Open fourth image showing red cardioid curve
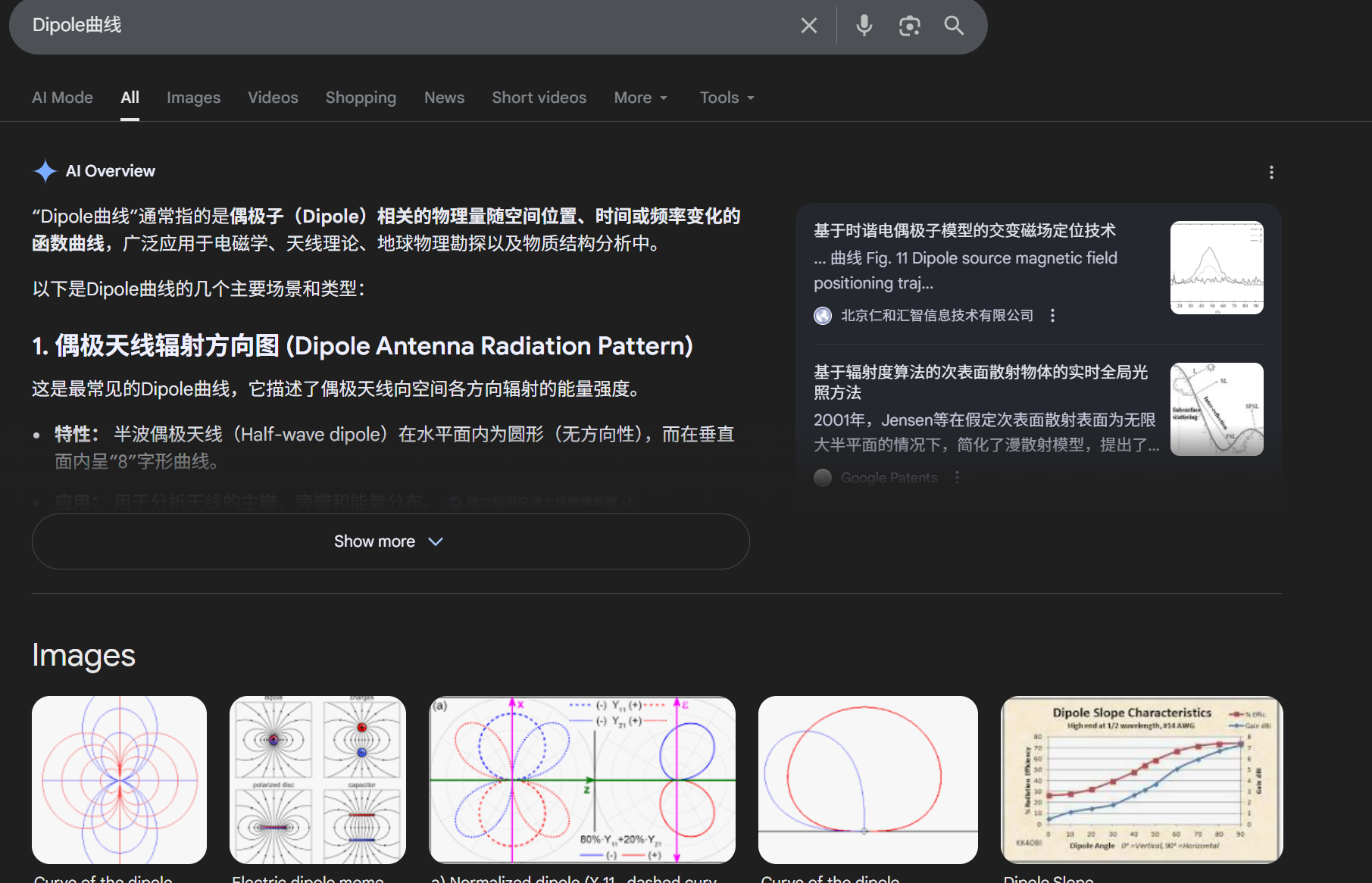Screen dimensions: 1372x883 868,779
